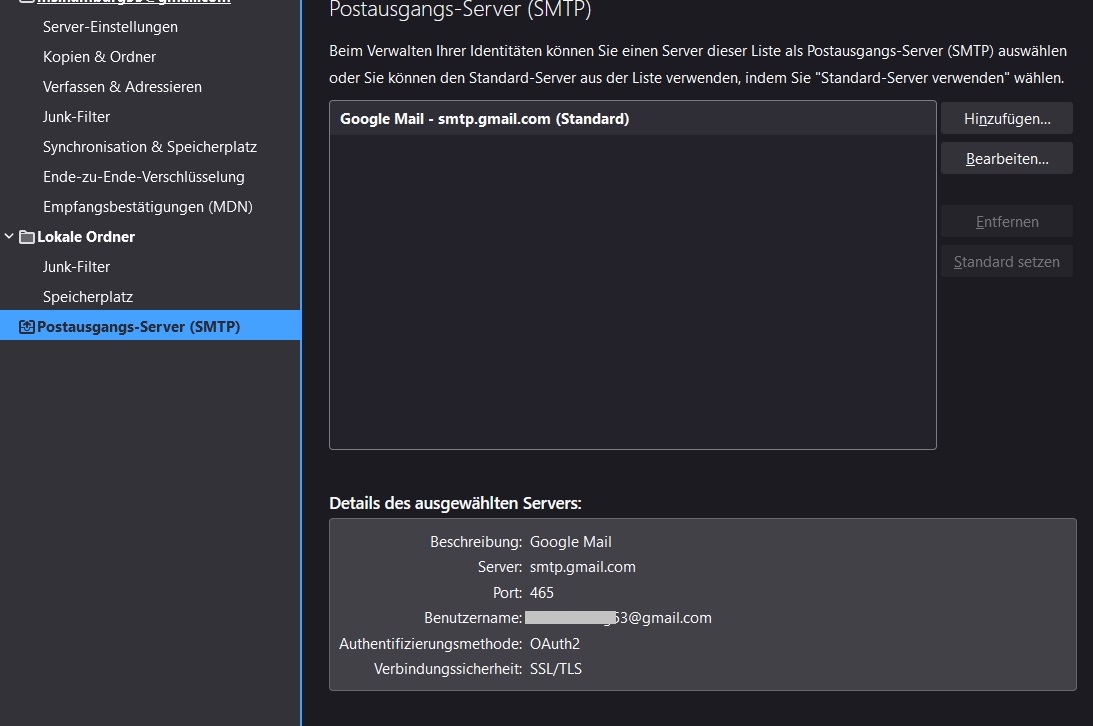
Task: Click the folder icon beside Lokale Ordner
Action: click(x=27, y=237)
